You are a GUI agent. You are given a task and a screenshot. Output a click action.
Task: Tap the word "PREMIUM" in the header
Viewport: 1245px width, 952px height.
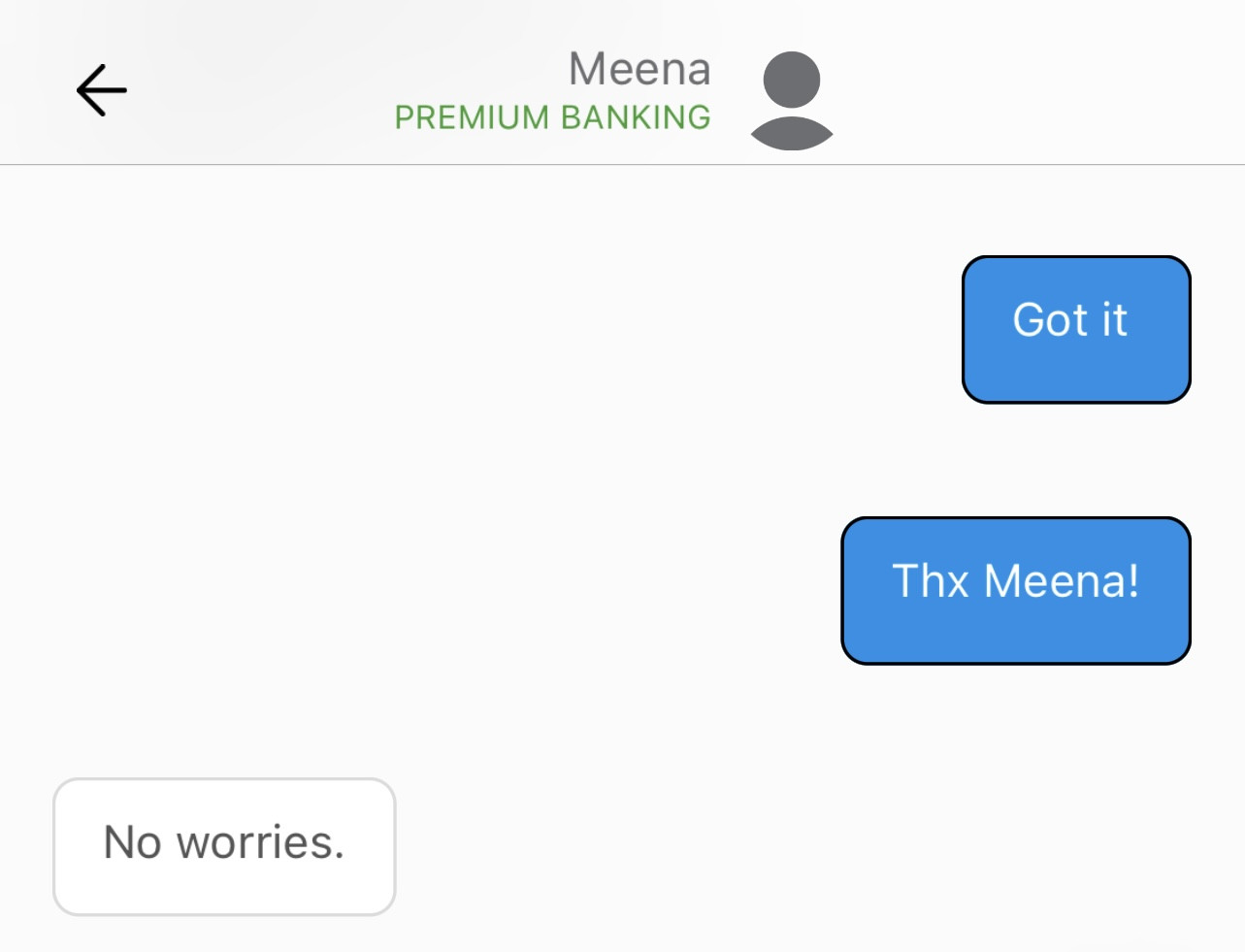[472, 117]
